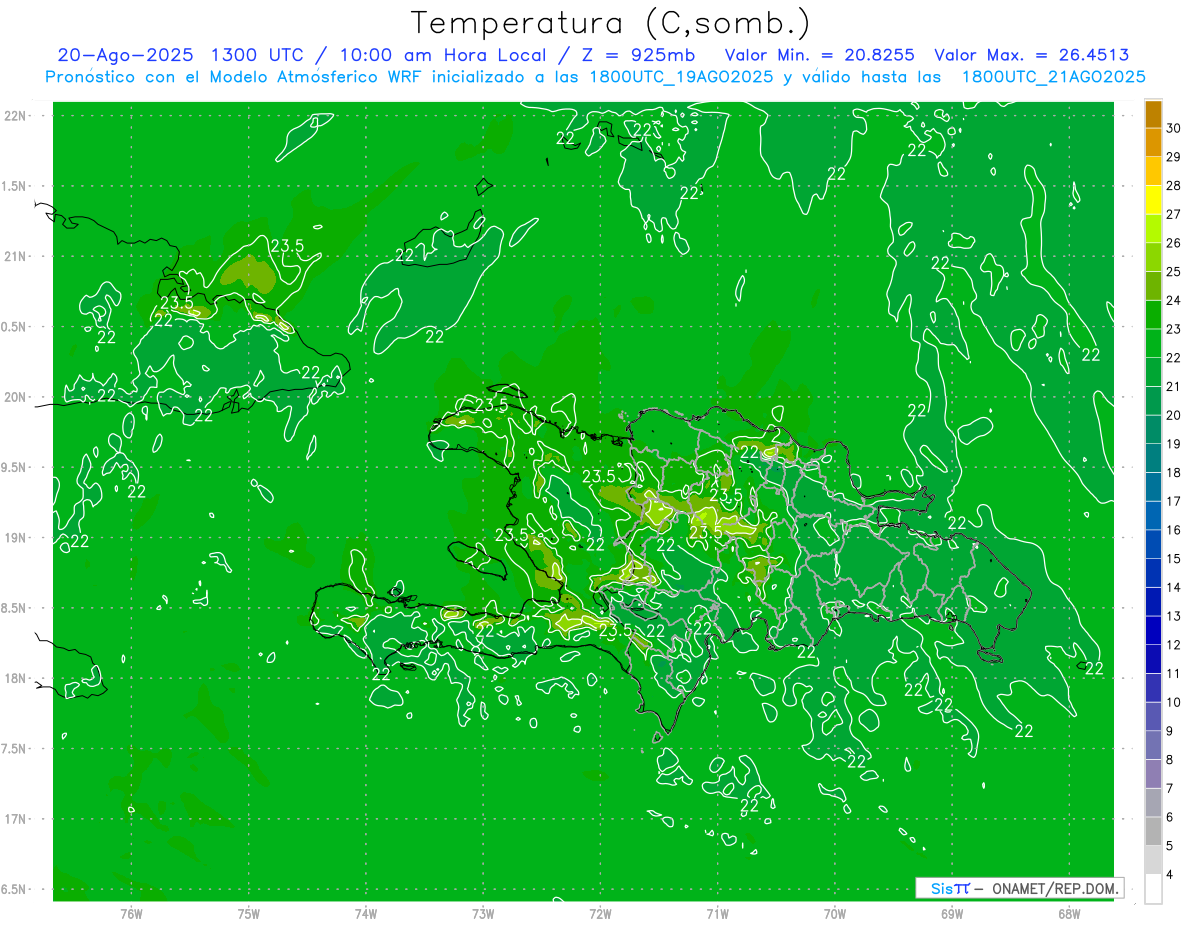Select the '21N' latitude axis label
This screenshot has width=1200, height=927.
(16, 256)
